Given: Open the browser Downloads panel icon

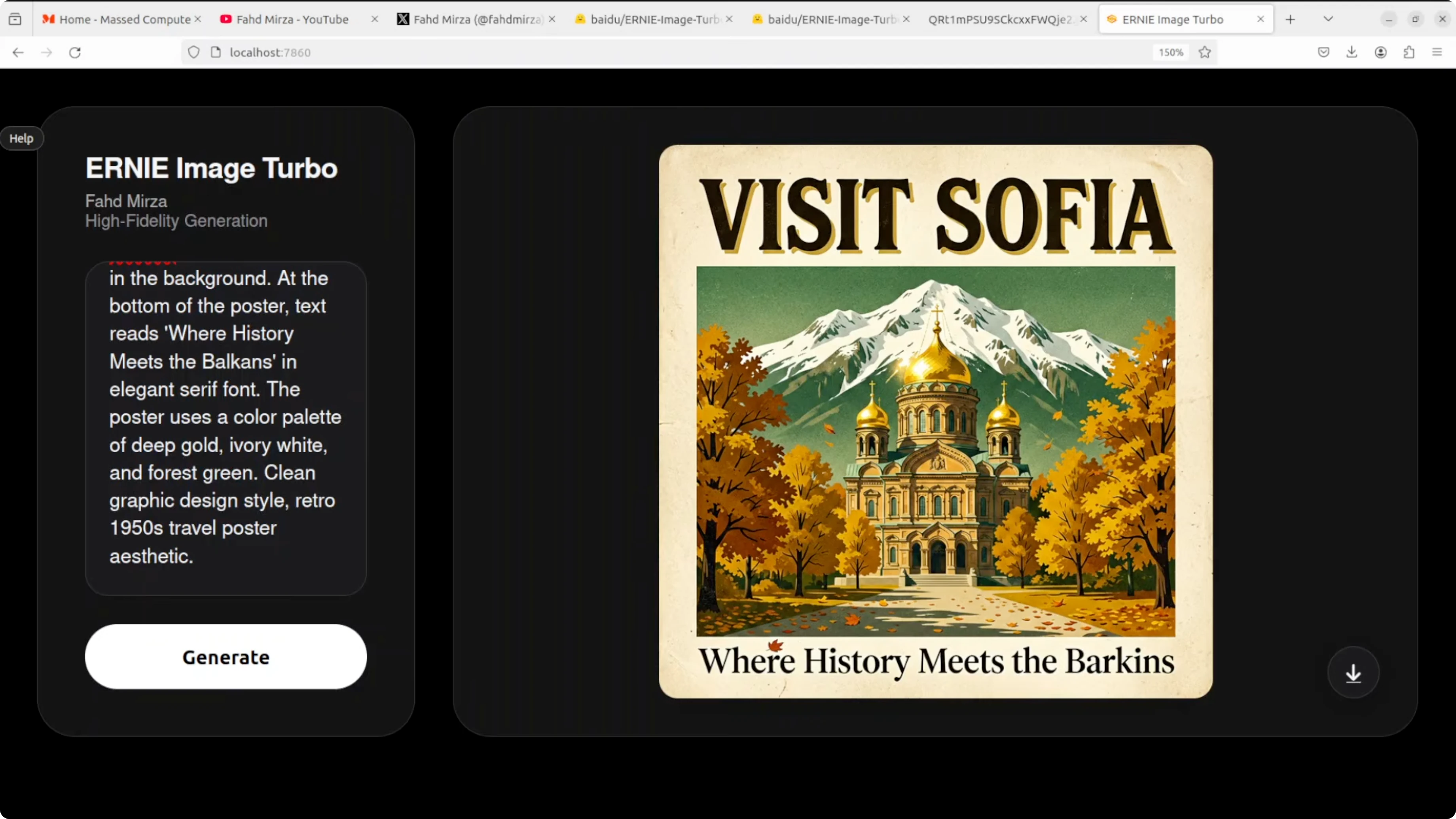Looking at the screenshot, I should [1352, 53].
